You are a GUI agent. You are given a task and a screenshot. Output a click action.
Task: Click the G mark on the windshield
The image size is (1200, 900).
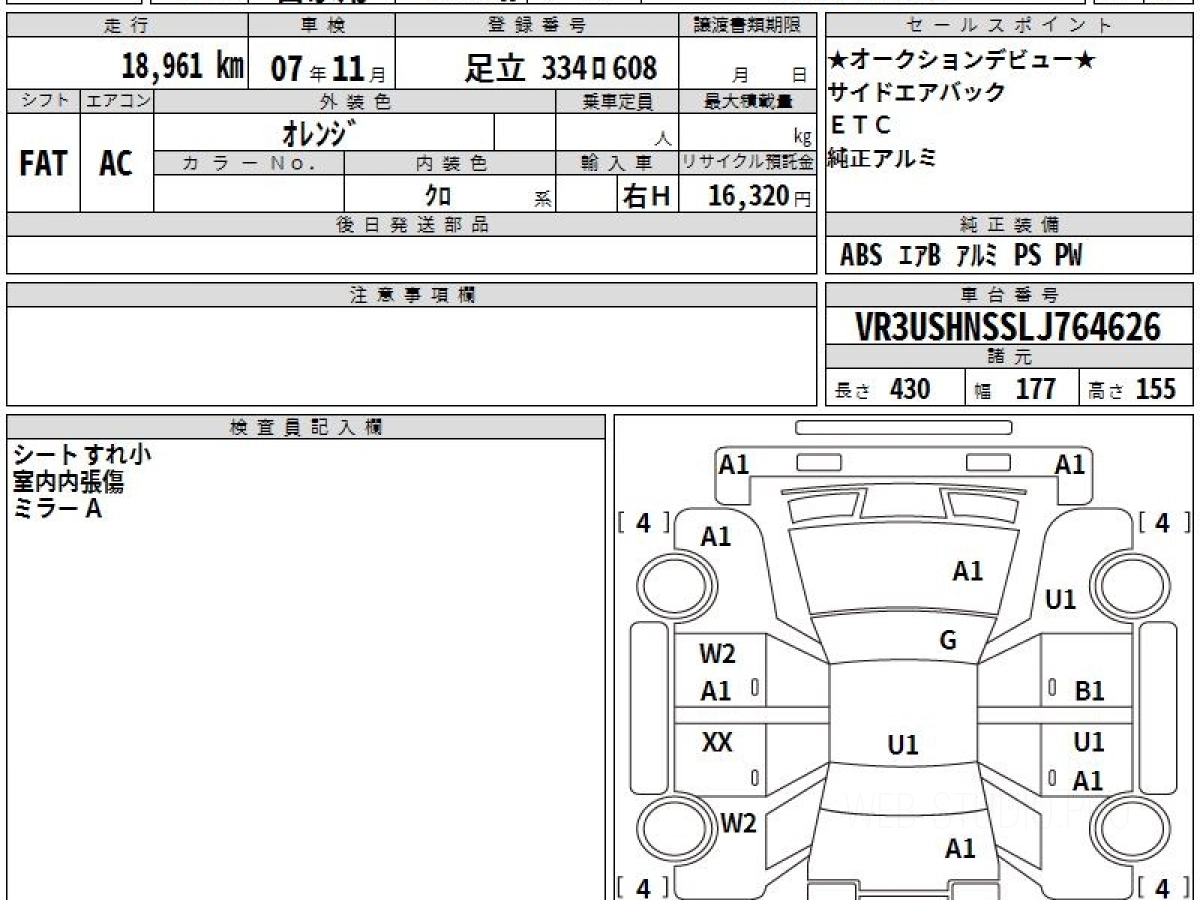pyautogui.click(x=948, y=641)
